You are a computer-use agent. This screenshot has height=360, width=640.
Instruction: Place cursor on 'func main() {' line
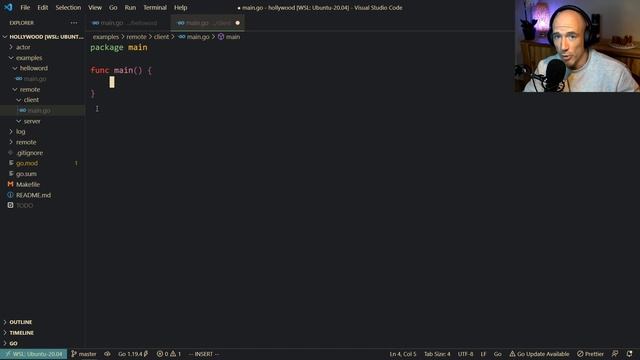(121, 70)
